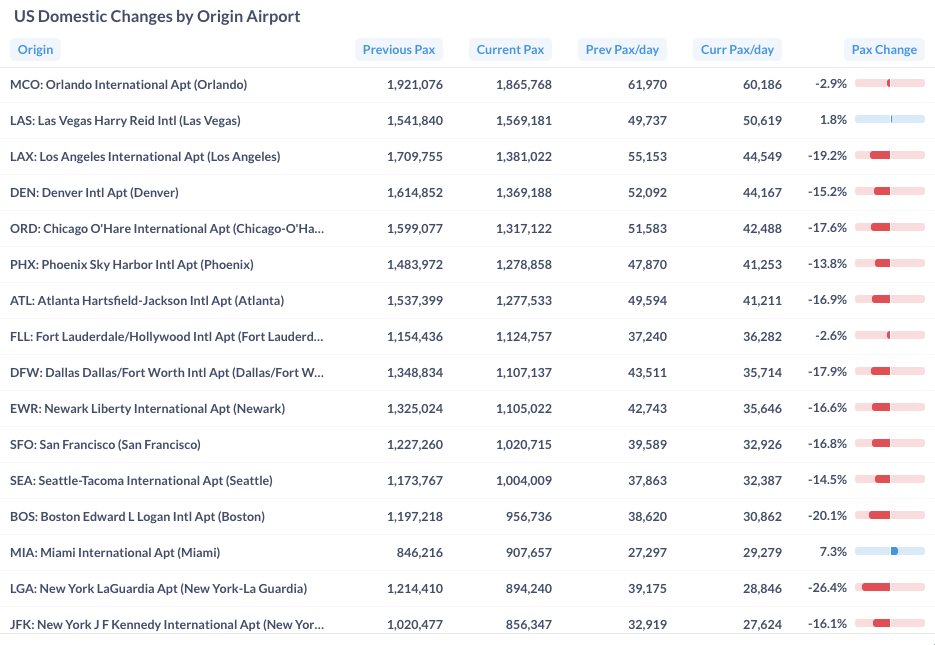The image size is (935, 645).
Task: Click ATL's Current Pax value 1,277,533
Action: tap(523, 301)
